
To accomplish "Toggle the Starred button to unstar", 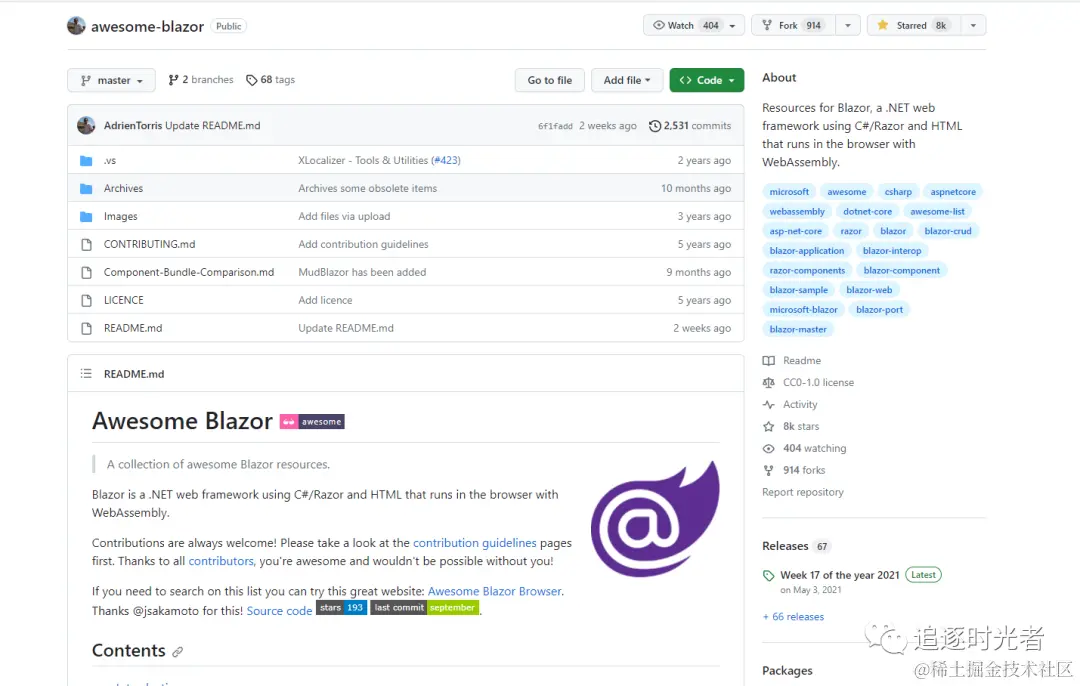I will click(914, 25).
